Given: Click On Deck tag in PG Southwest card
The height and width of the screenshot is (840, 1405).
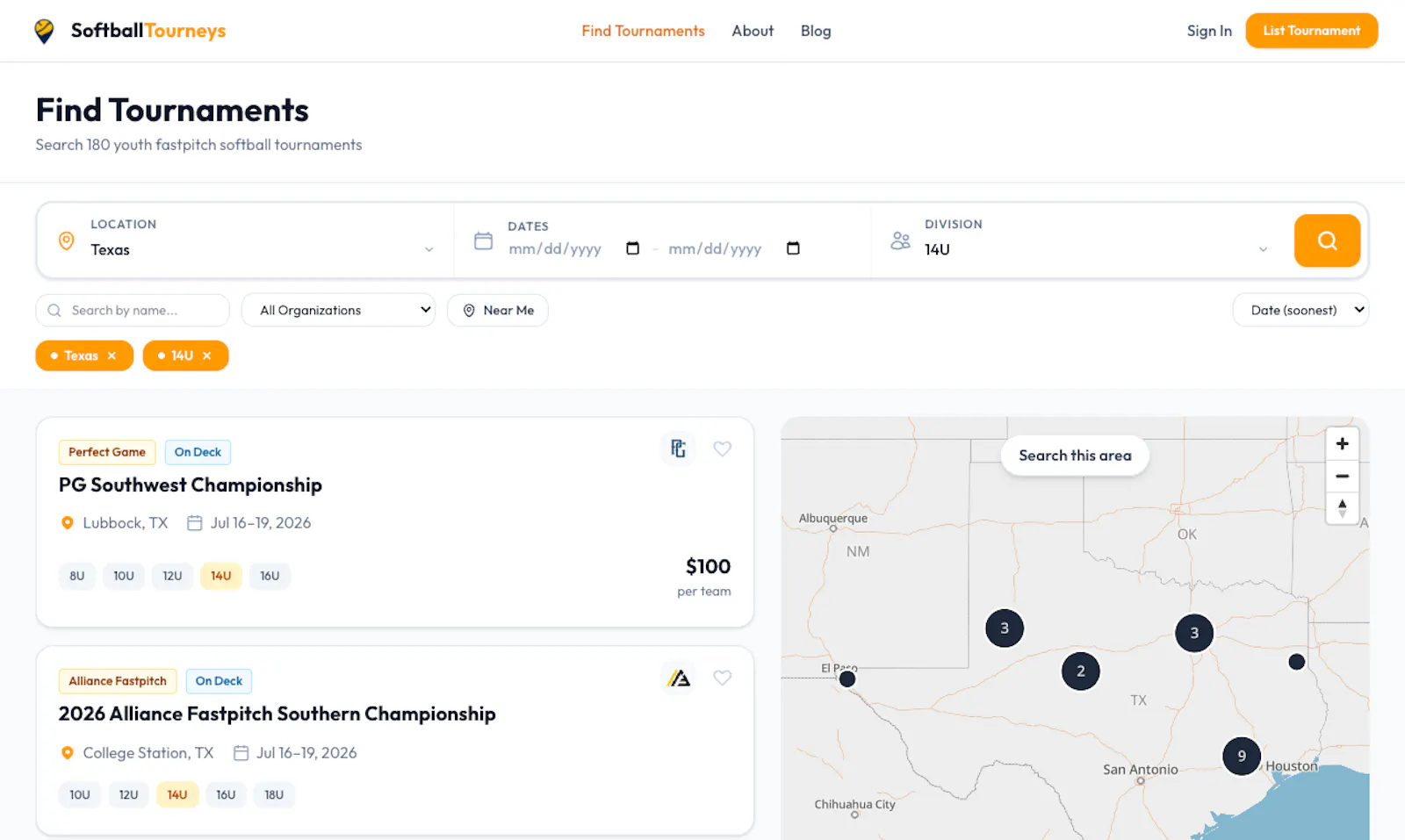Looking at the screenshot, I should click(x=198, y=452).
